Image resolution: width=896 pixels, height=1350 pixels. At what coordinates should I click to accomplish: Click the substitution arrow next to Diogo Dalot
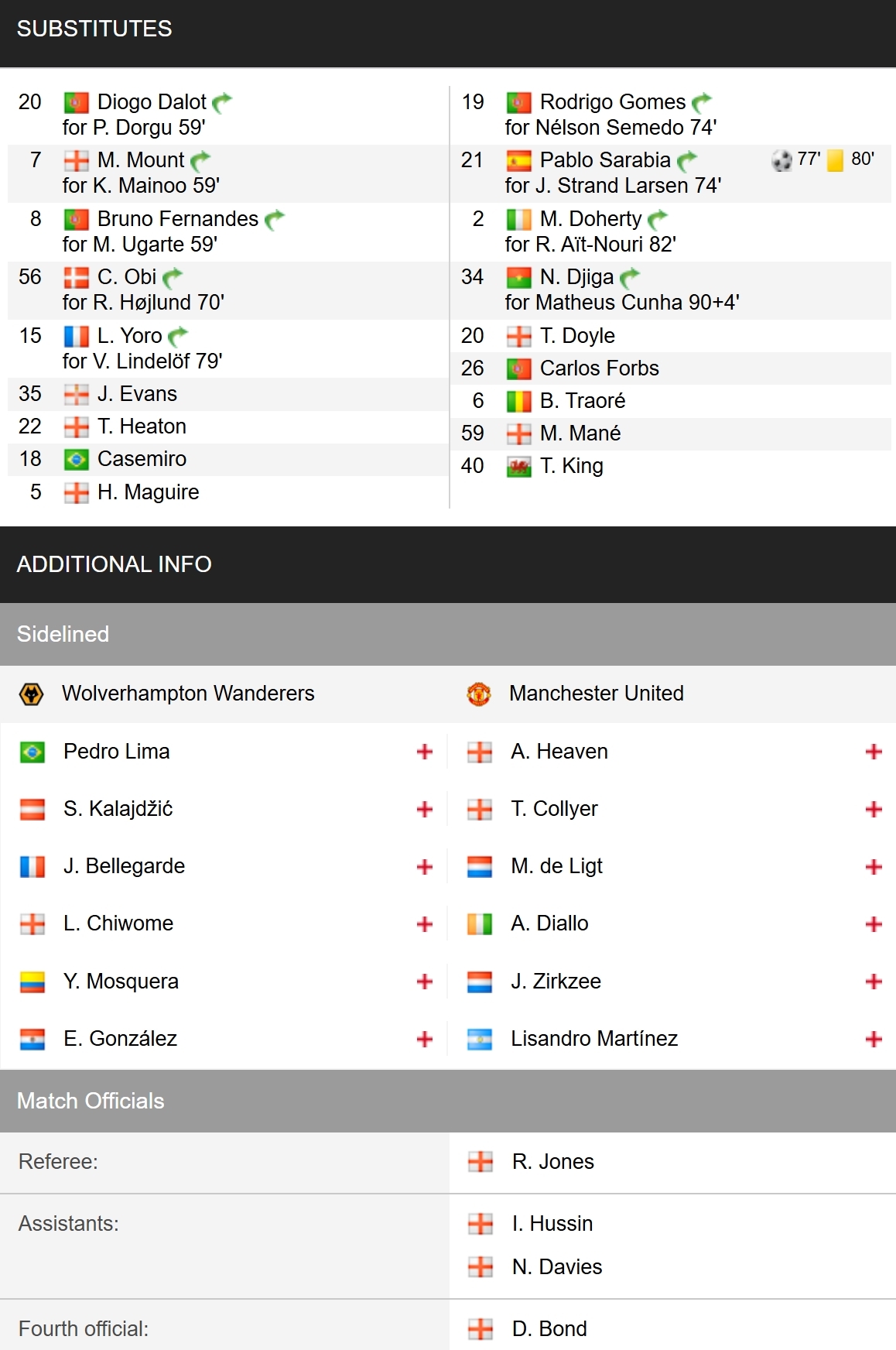click(x=222, y=102)
